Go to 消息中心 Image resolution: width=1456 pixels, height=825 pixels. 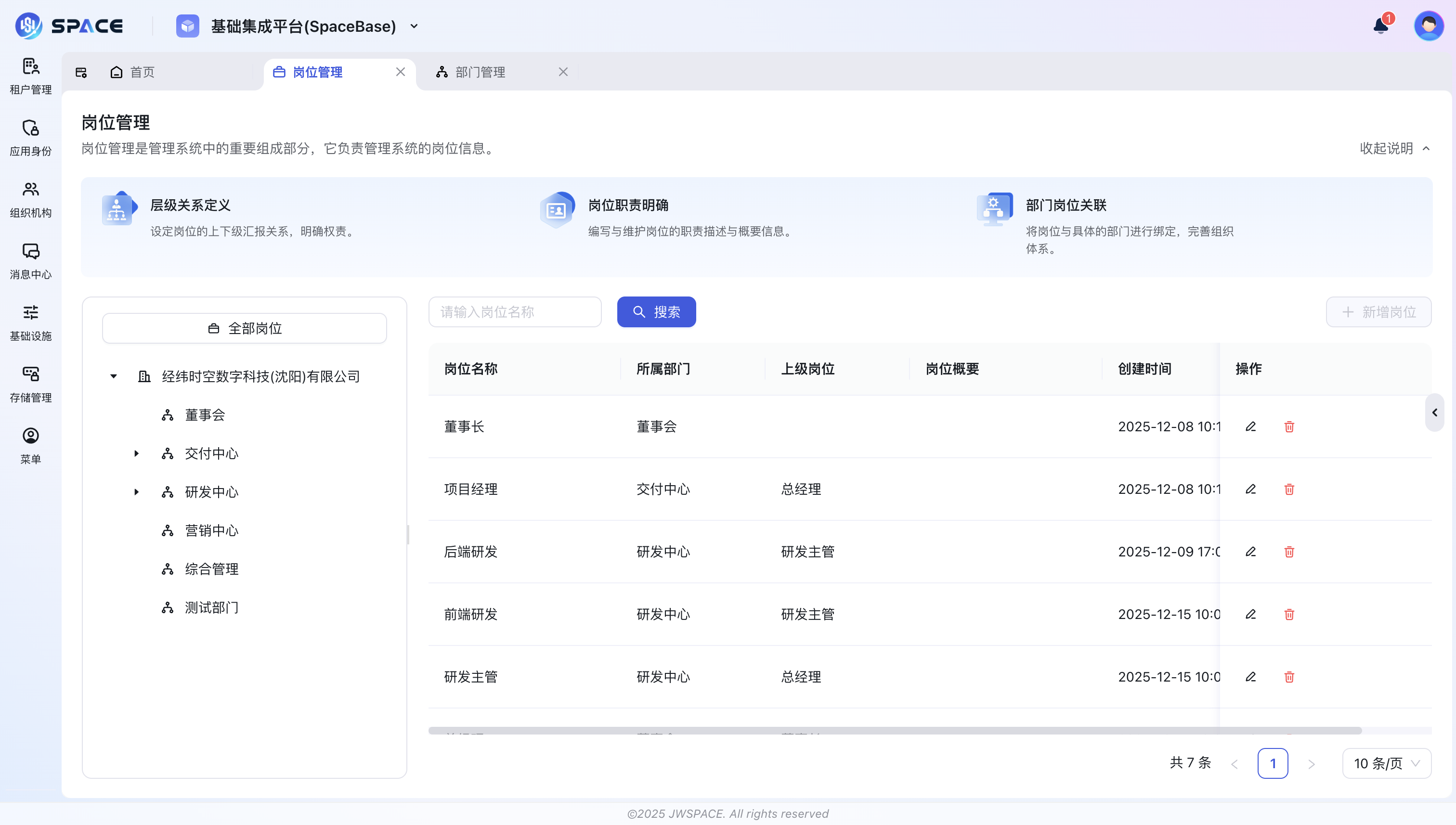click(30, 260)
